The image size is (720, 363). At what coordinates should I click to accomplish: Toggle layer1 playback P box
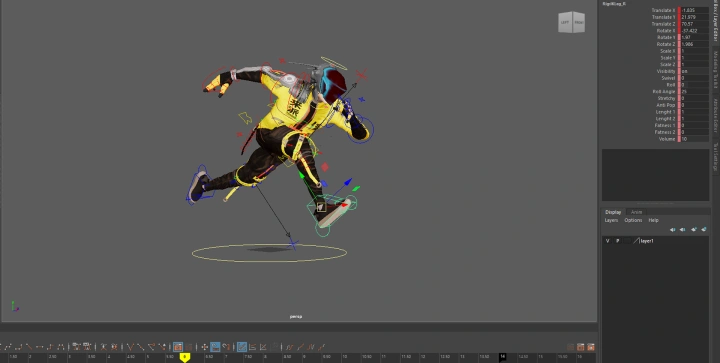click(x=618, y=241)
